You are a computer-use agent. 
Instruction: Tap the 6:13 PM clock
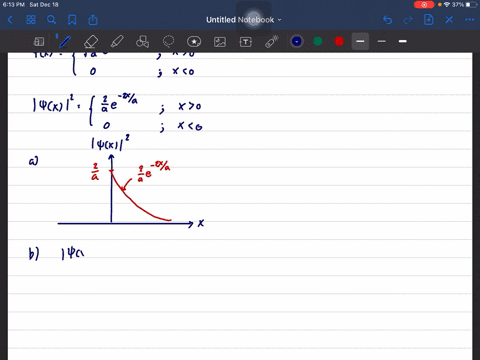coord(14,5)
